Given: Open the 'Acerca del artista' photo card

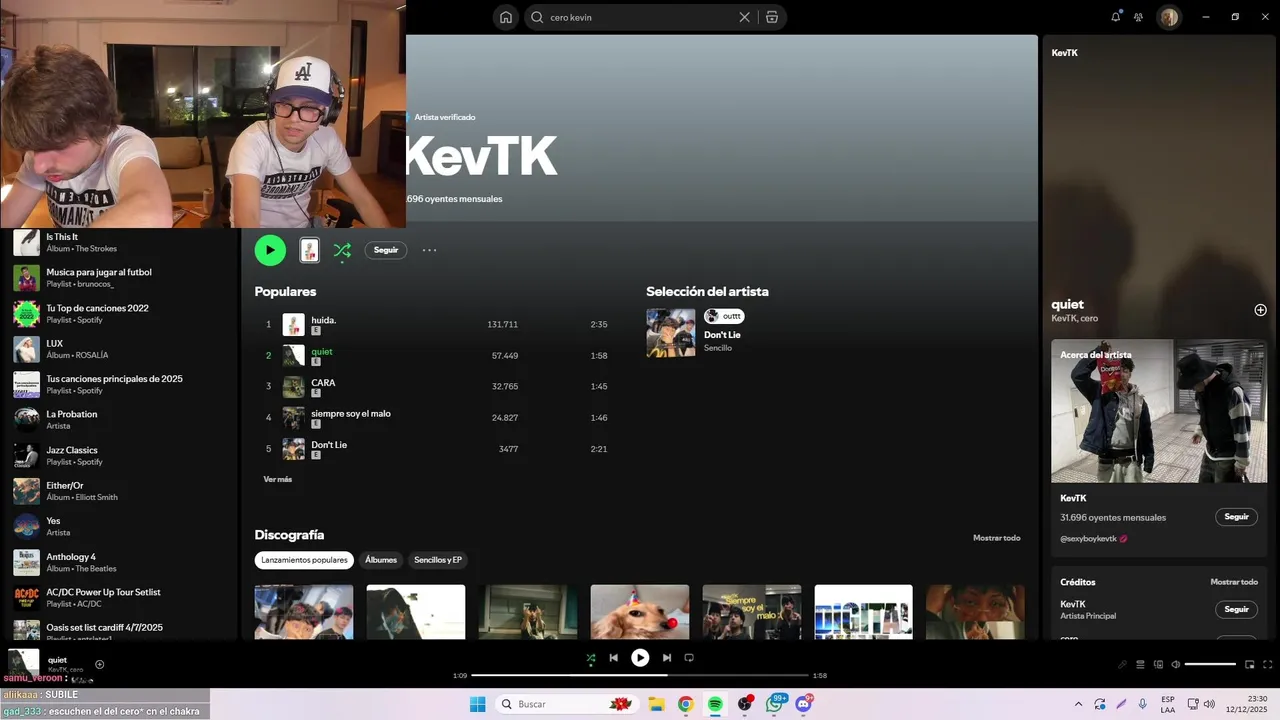Looking at the screenshot, I should pos(1159,411).
